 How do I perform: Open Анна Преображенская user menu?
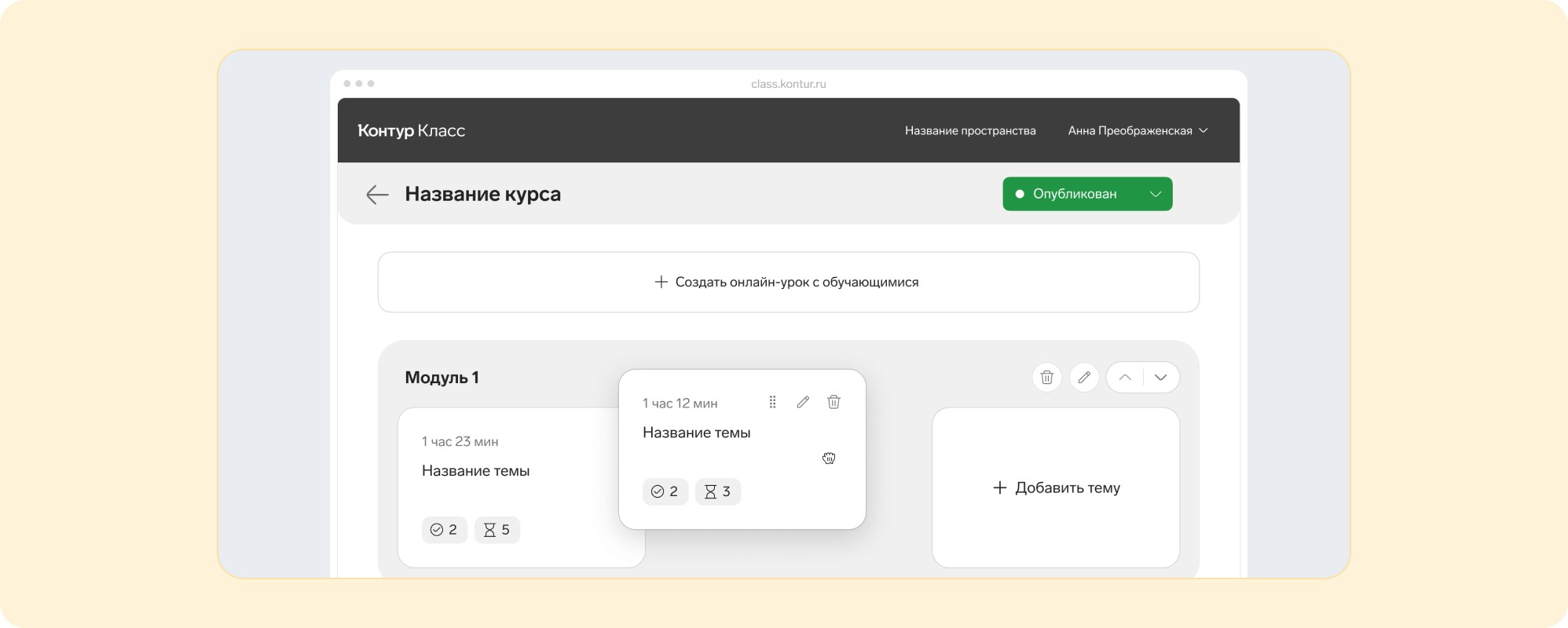pos(1138,130)
